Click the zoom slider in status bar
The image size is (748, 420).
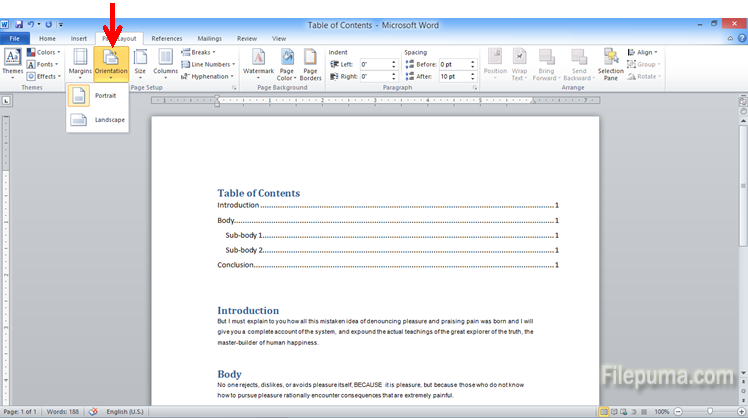pyautogui.click(x=707, y=412)
